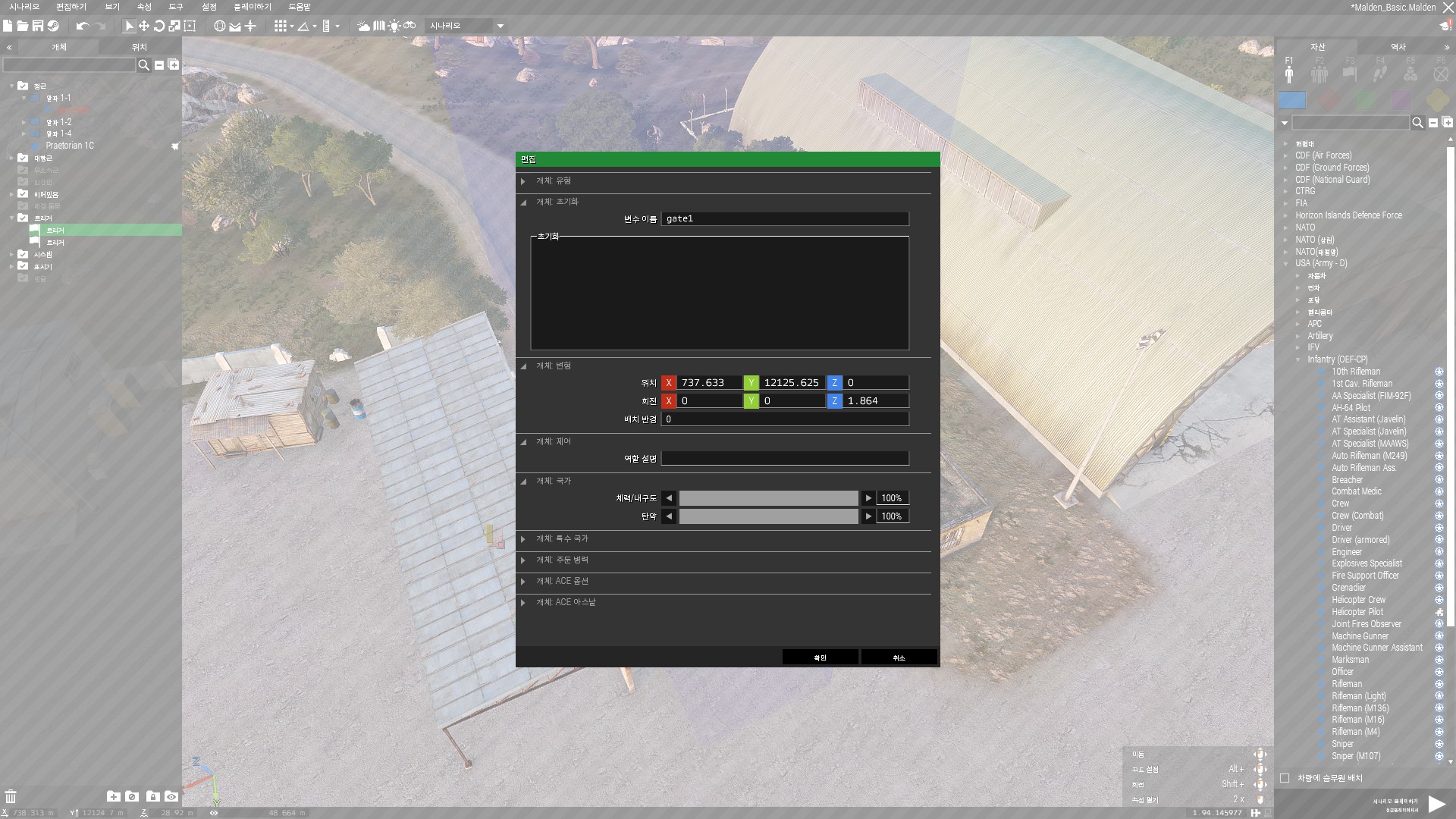Toggle the 비어있음 layer checkbox
Image resolution: width=1456 pixels, height=819 pixels.
pyautogui.click(x=23, y=194)
